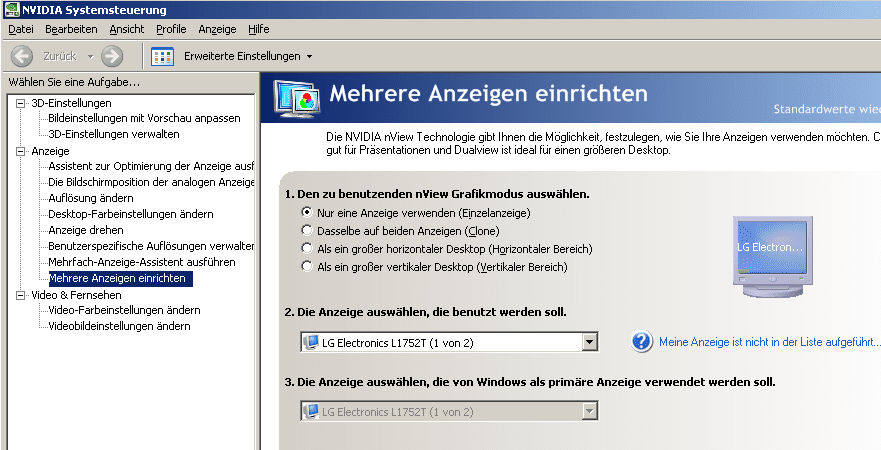Viewport: 881px width, 450px height.
Task: Select Nur eine Anzeige verwenden radio button
Action: click(306, 212)
